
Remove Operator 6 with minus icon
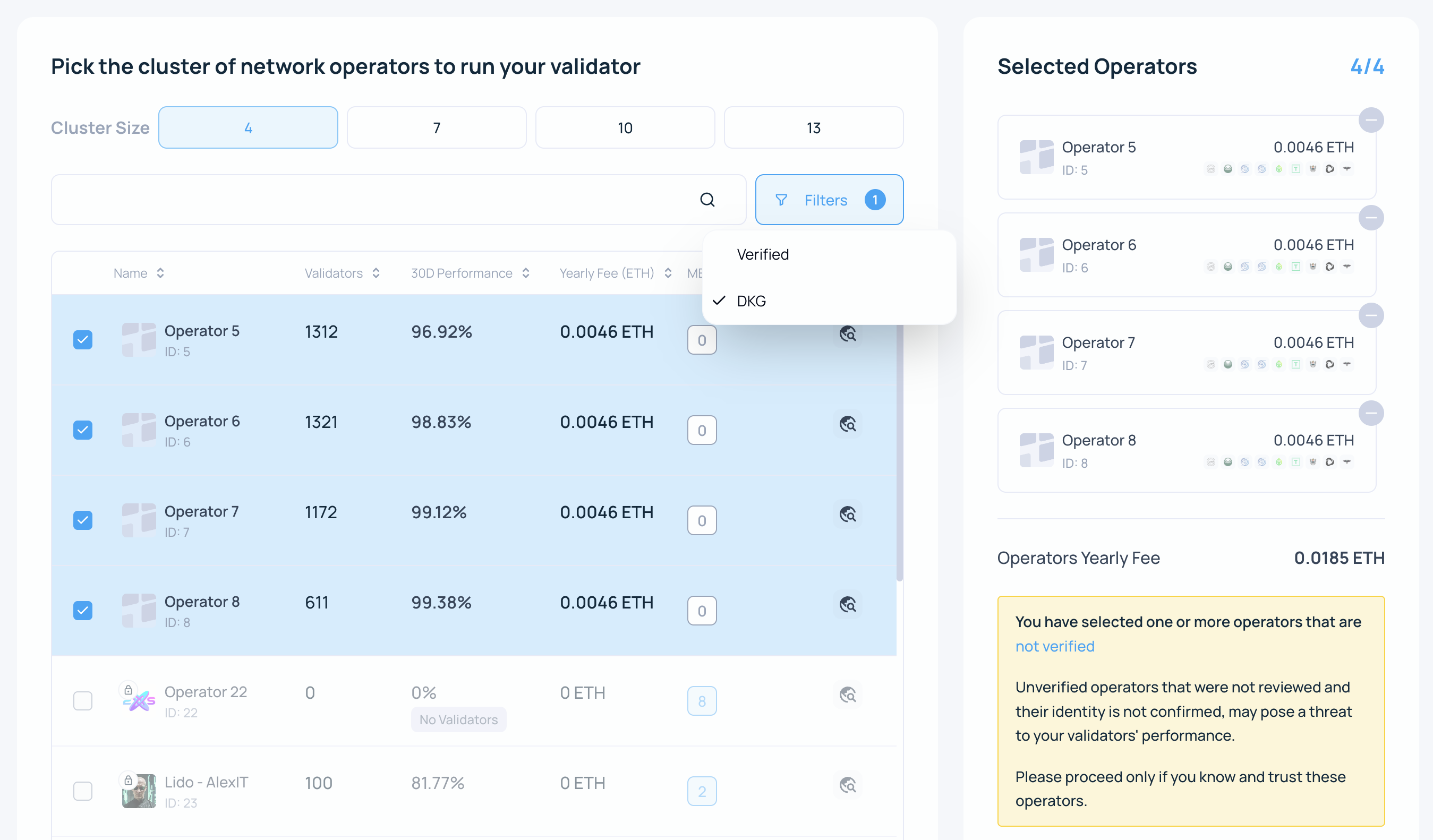[1370, 218]
